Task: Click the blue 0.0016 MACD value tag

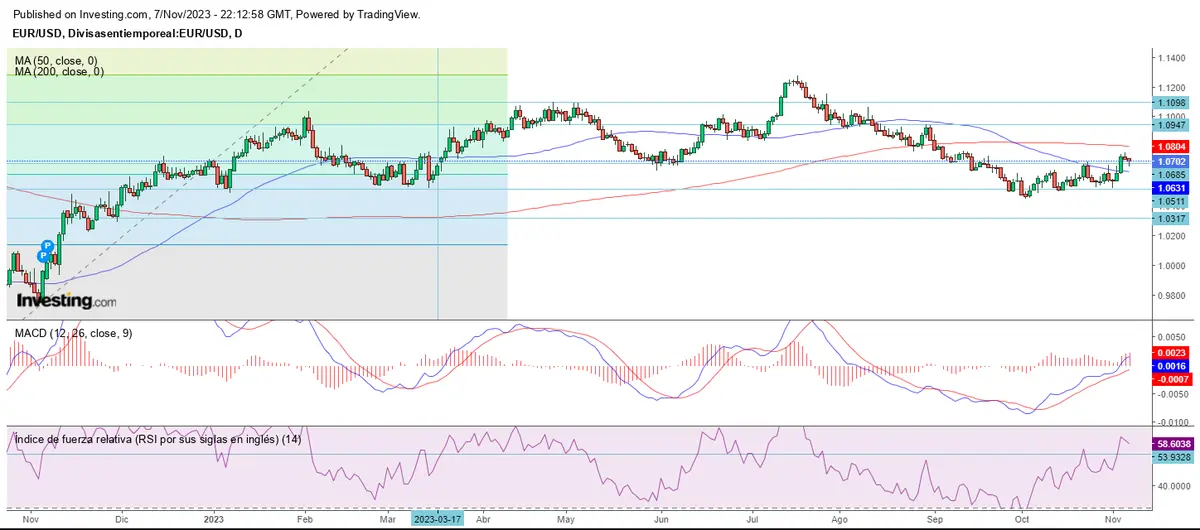Action: click(1171, 367)
